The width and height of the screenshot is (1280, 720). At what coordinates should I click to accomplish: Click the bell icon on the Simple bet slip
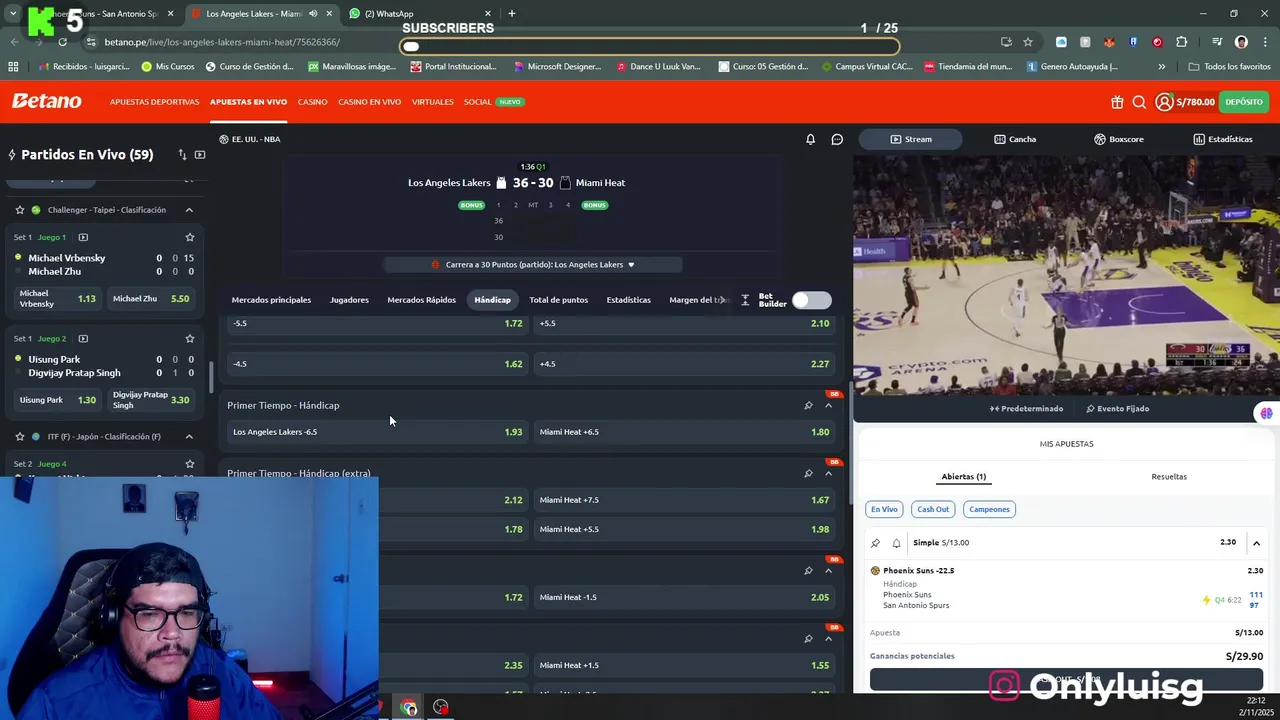click(x=896, y=543)
